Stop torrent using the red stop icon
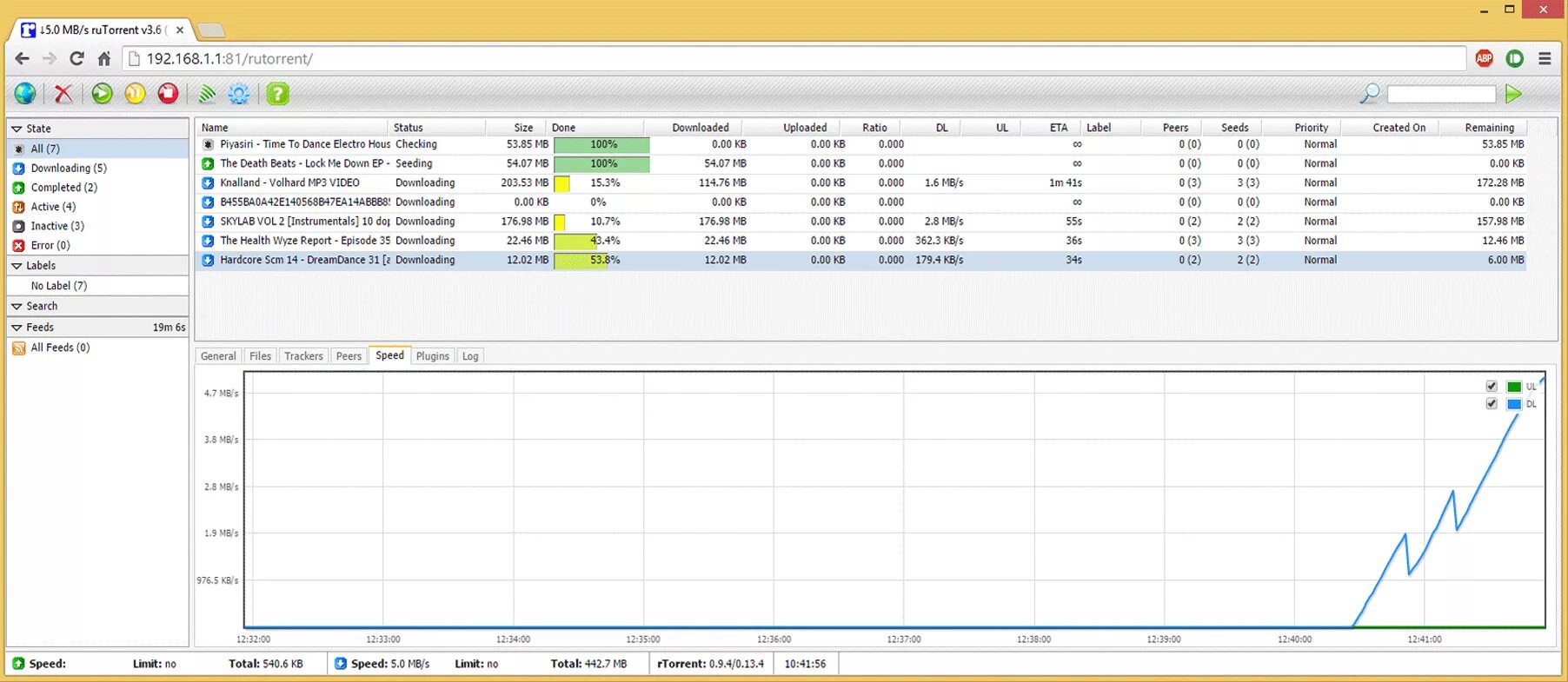Screen dimensions: 1568x682 coord(168,94)
